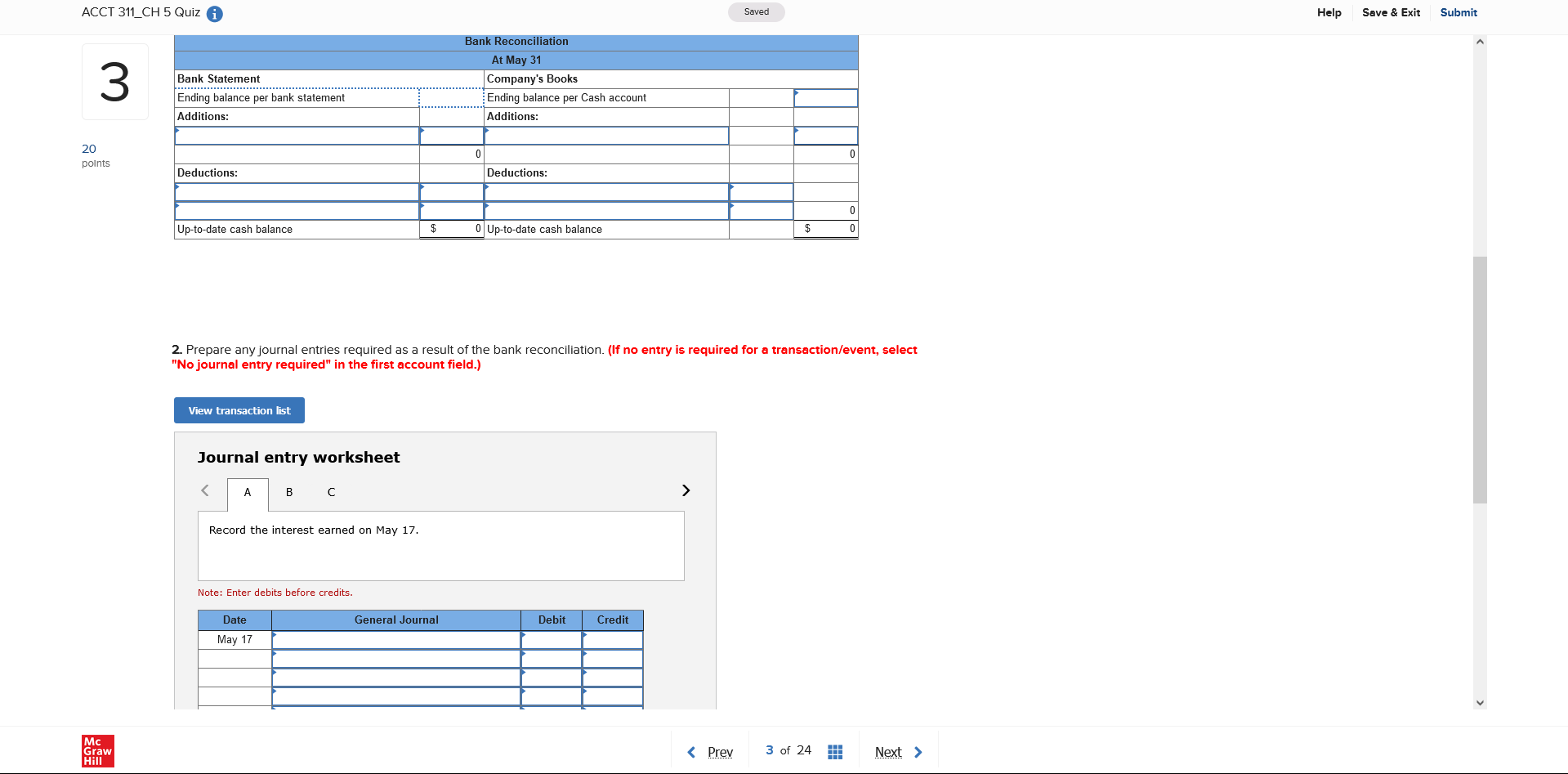The width and height of the screenshot is (1568, 774).
Task: Click the info icon beside the quiz title
Action: [x=214, y=13]
